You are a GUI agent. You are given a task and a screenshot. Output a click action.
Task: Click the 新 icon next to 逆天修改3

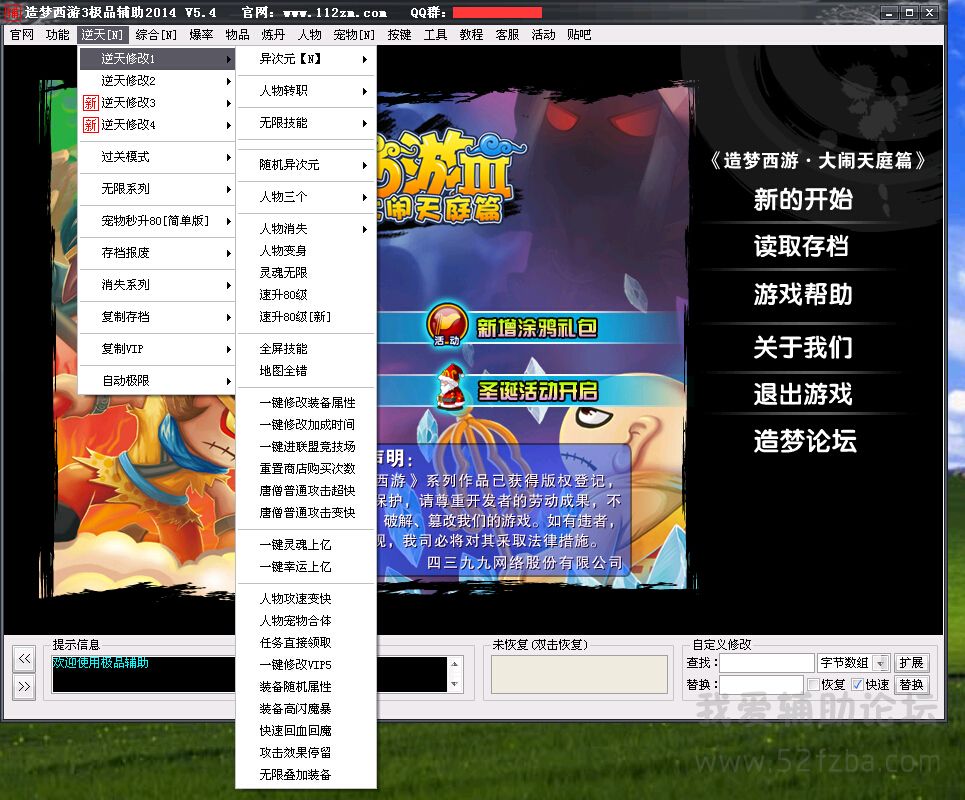click(90, 103)
